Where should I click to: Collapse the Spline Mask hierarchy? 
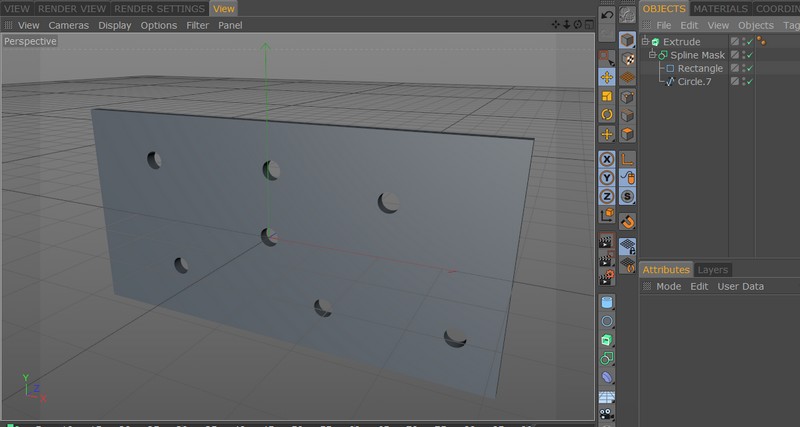point(652,54)
